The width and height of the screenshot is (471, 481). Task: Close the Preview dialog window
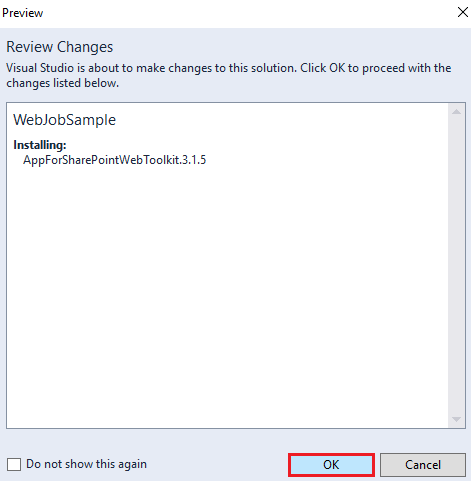tap(463, 12)
